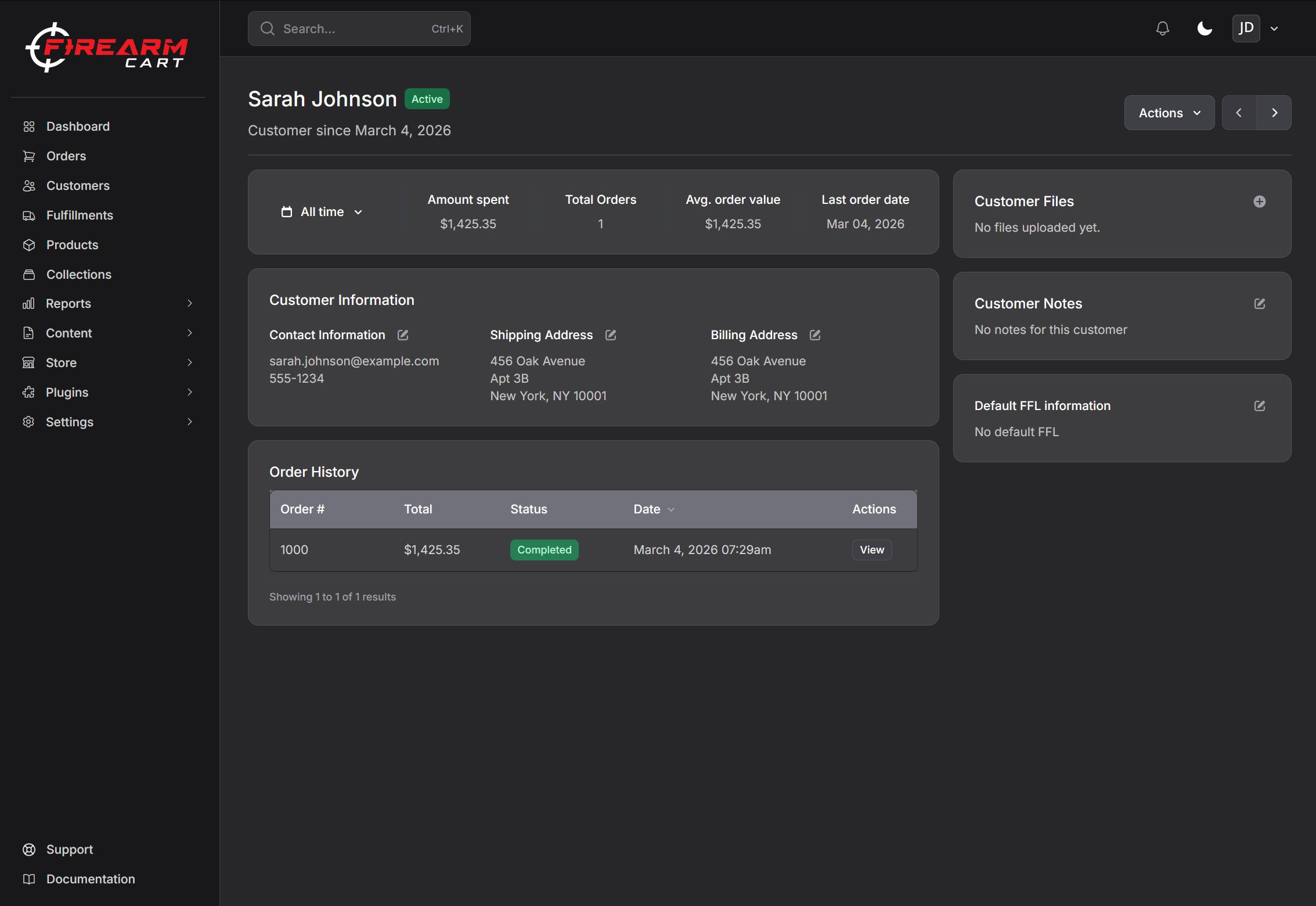Open the JD user avatar menu

click(1246, 28)
